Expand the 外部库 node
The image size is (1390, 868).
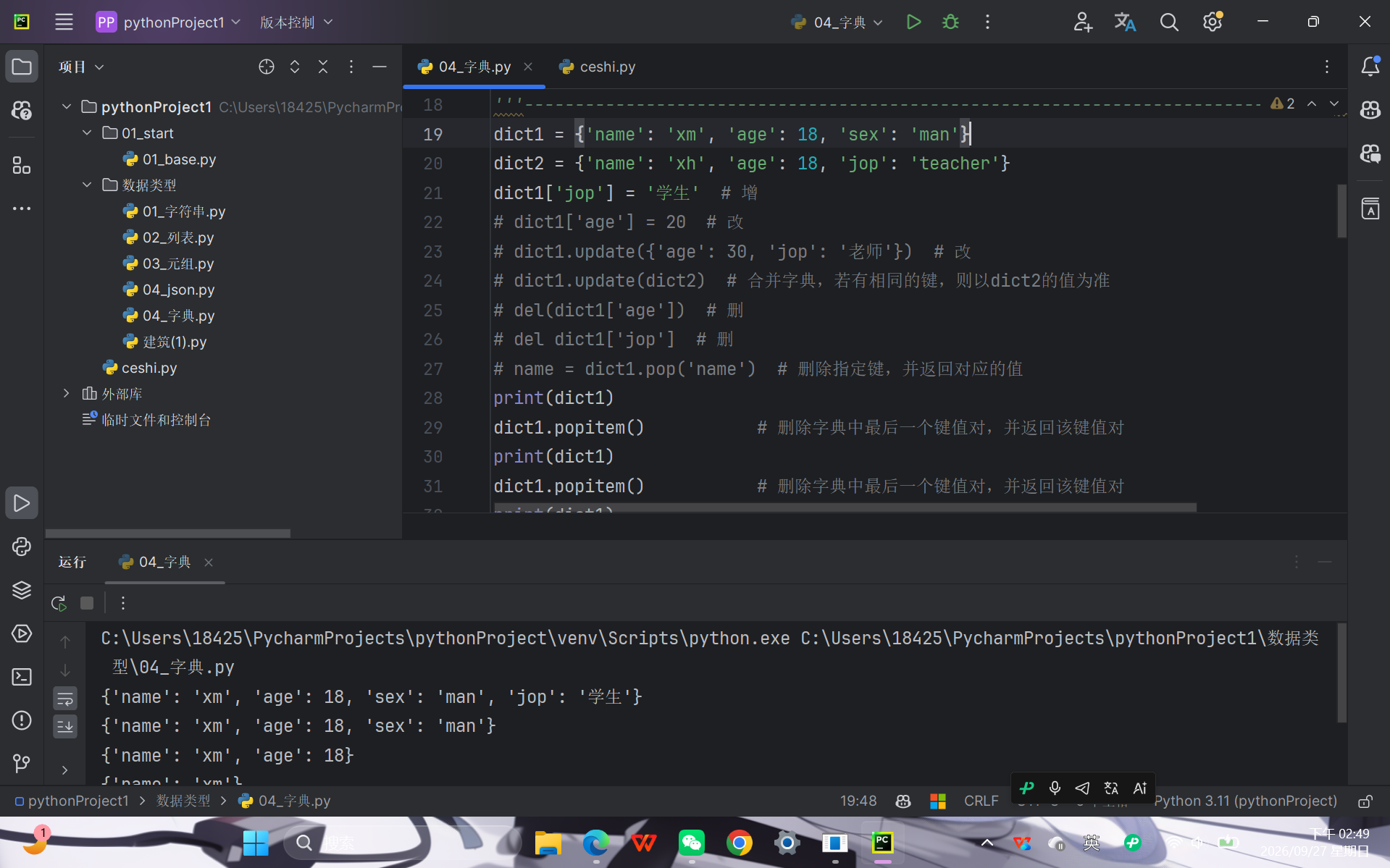click(x=67, y=394)
